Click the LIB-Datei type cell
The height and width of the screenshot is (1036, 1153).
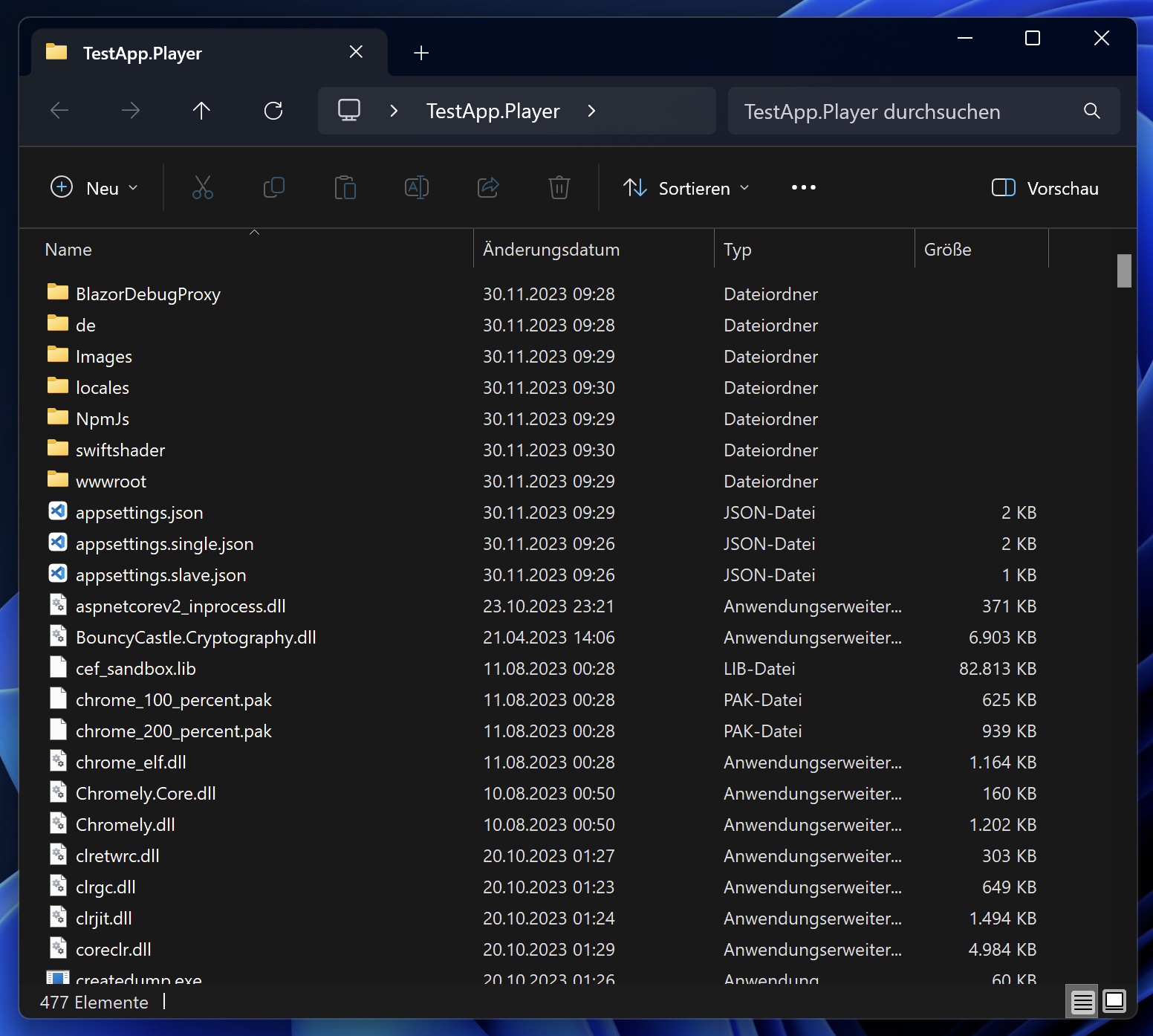click(759, 669)
